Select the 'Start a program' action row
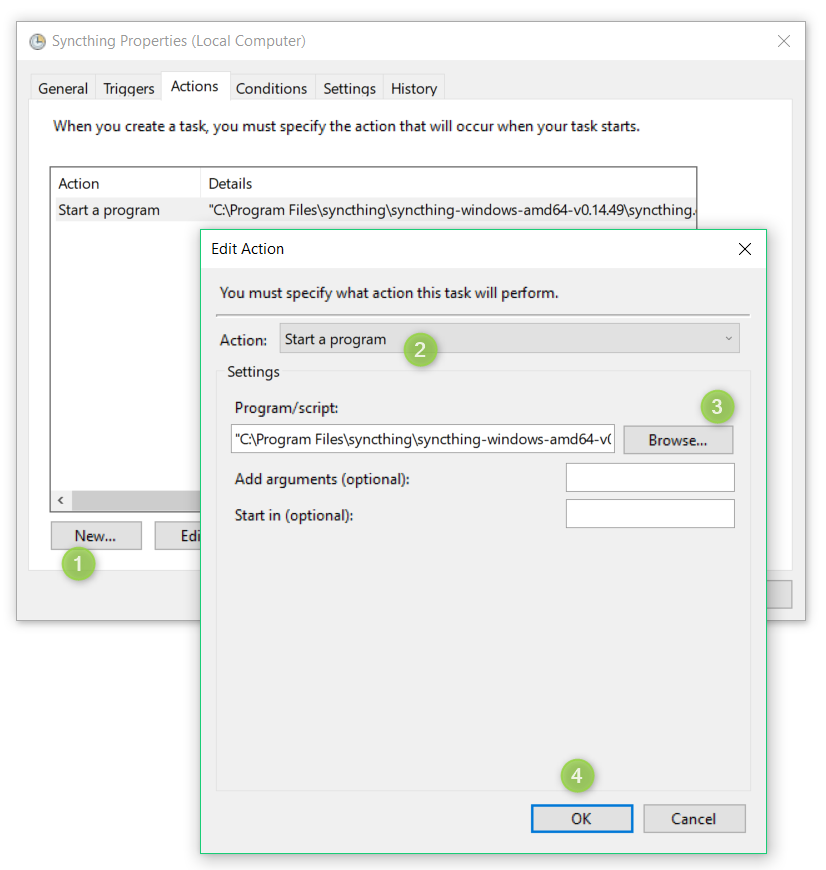This screenshot has width=826, height=870. click(375, 210)
